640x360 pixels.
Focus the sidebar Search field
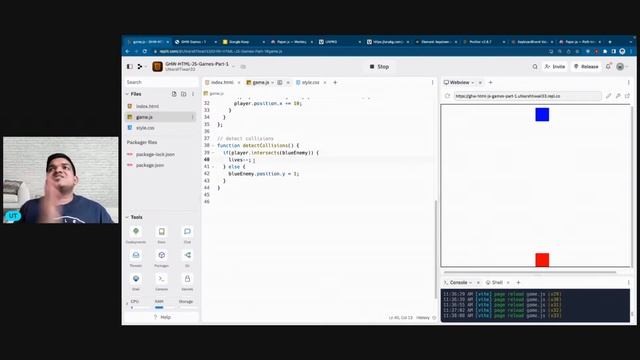coord(161,82)
